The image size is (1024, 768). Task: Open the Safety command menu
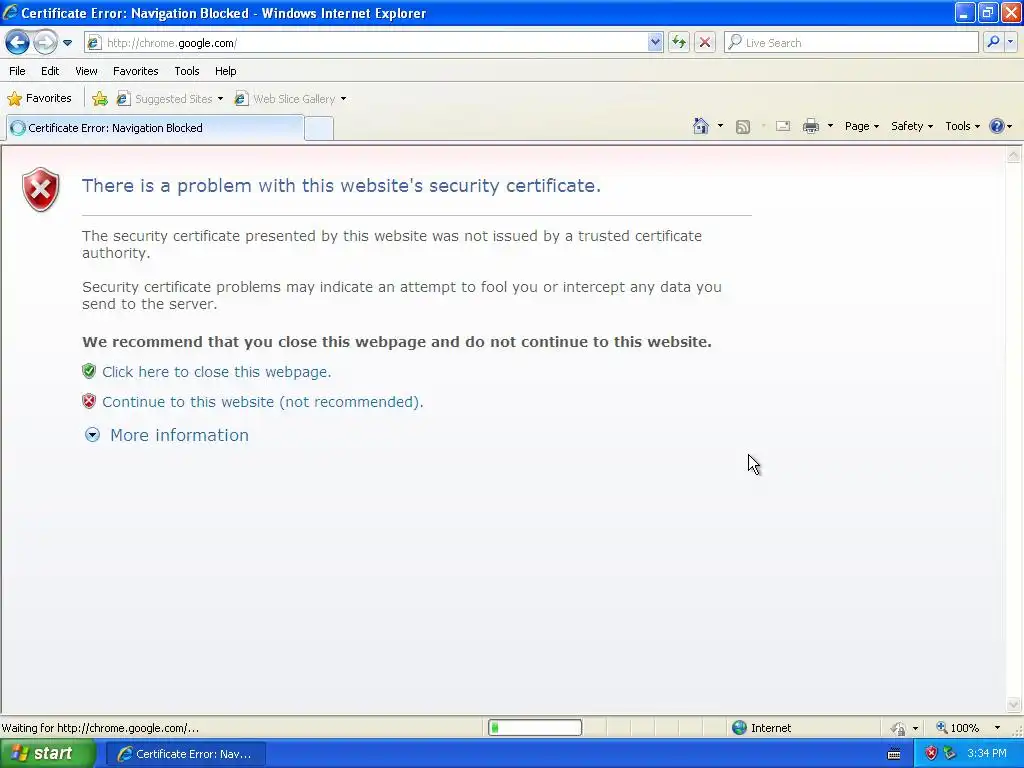pyautogui.click(x=912, y=126)
